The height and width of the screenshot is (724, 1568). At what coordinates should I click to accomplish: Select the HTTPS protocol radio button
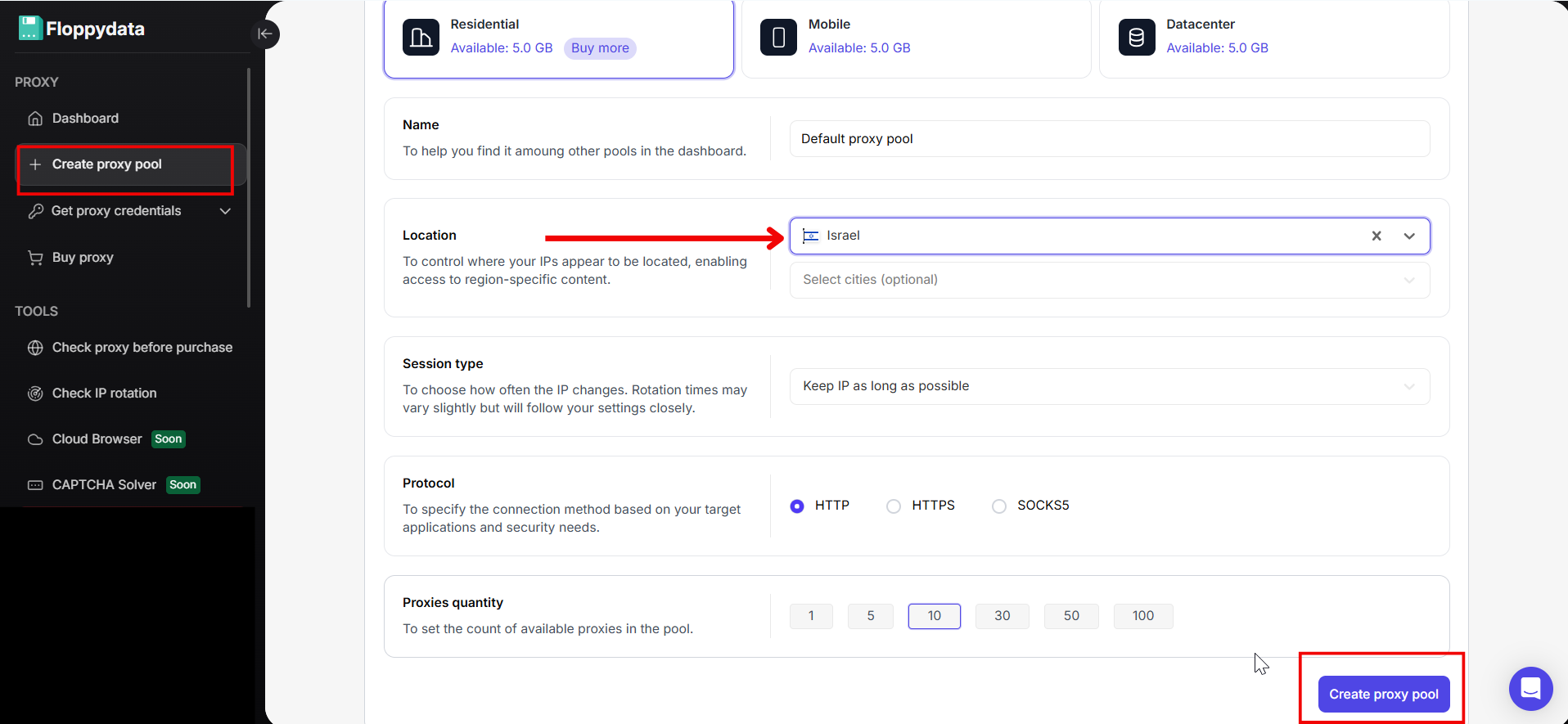tap(894, 506)
